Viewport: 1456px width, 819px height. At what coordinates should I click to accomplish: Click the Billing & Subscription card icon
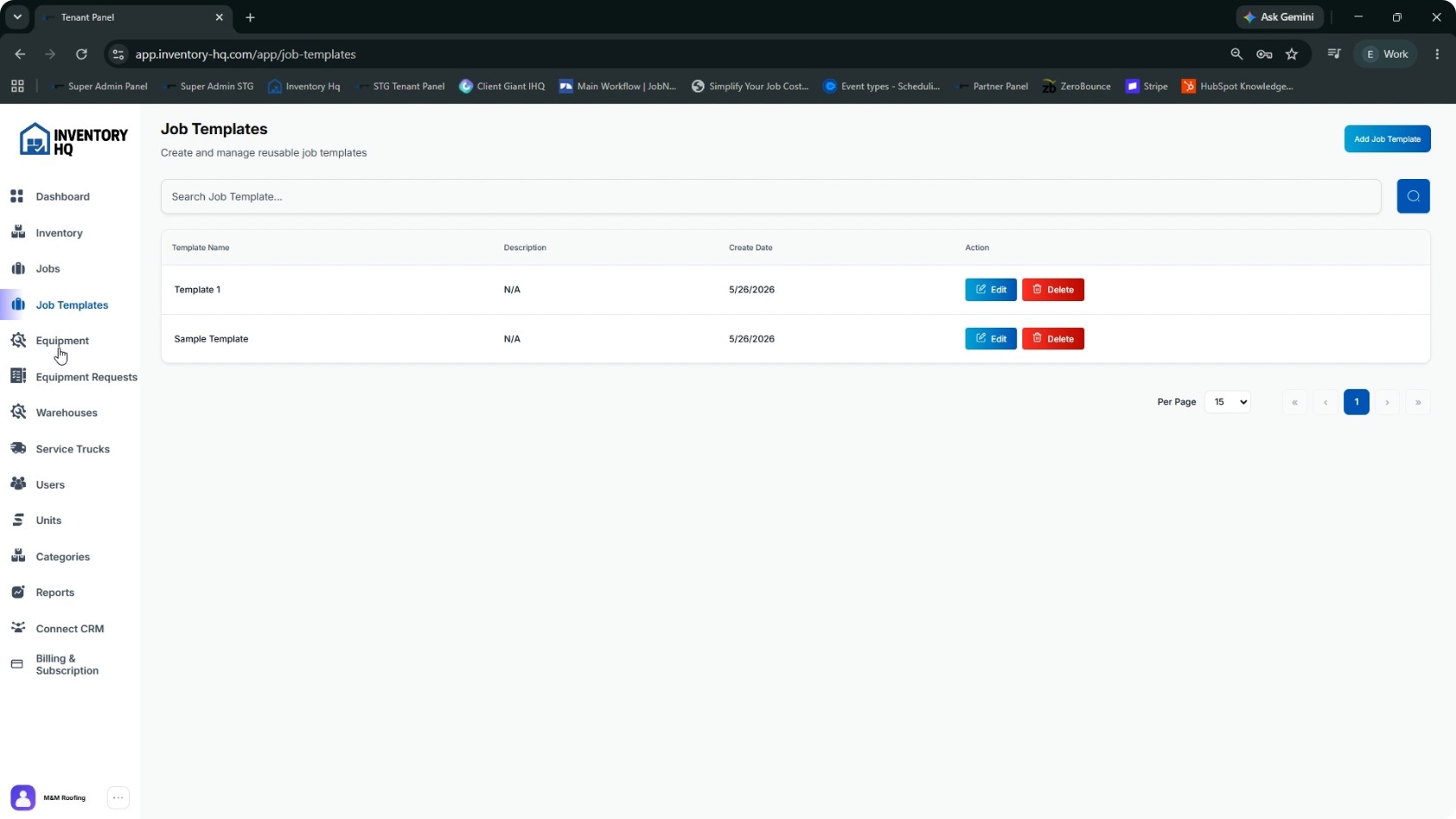pyautogui.click(x=17, y=664)
